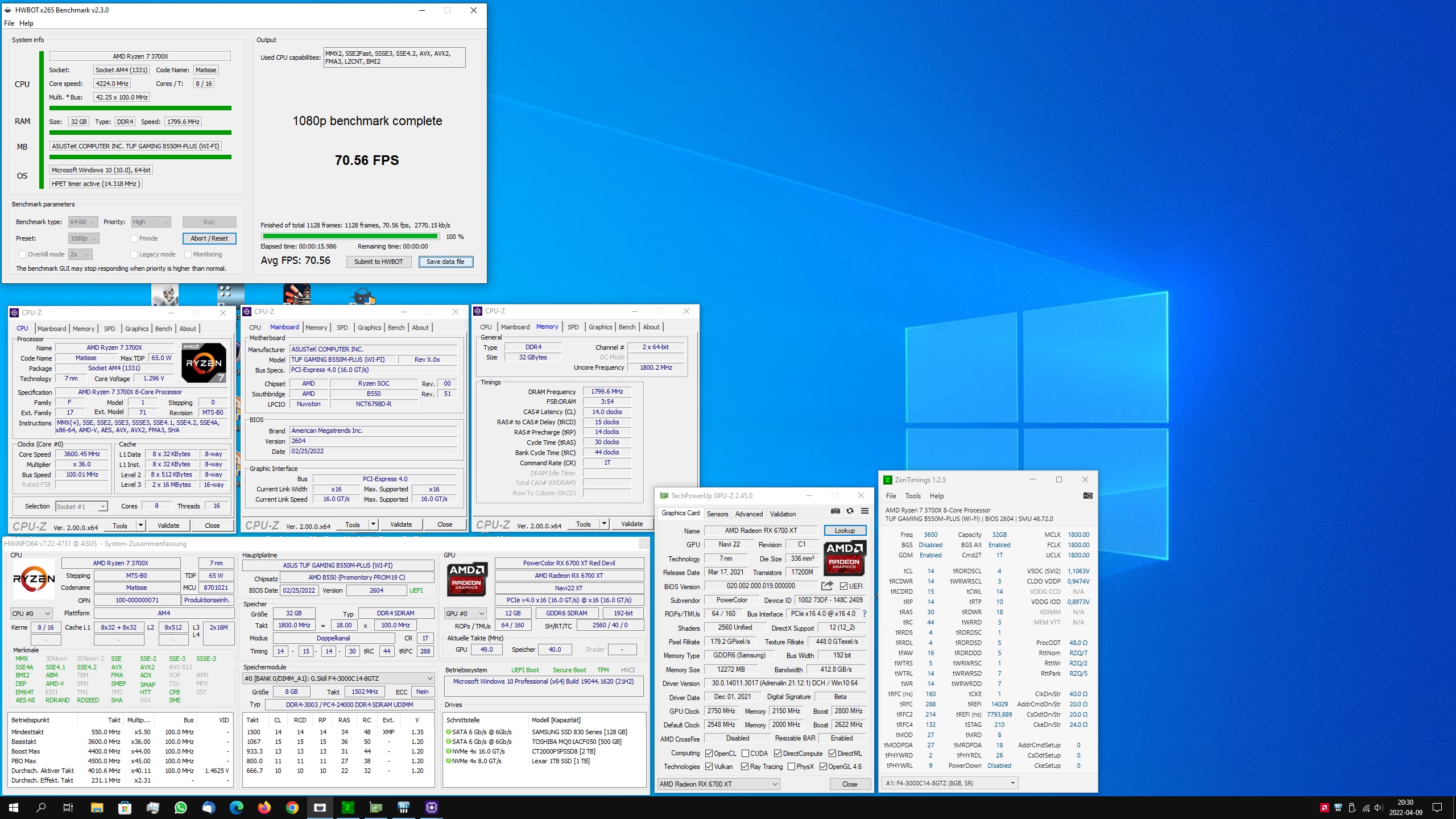The width and height of the screenshot is (1456, 819).
Task: Open ZenTimings DIMM A1 module selector
Action: click(950, 783)
